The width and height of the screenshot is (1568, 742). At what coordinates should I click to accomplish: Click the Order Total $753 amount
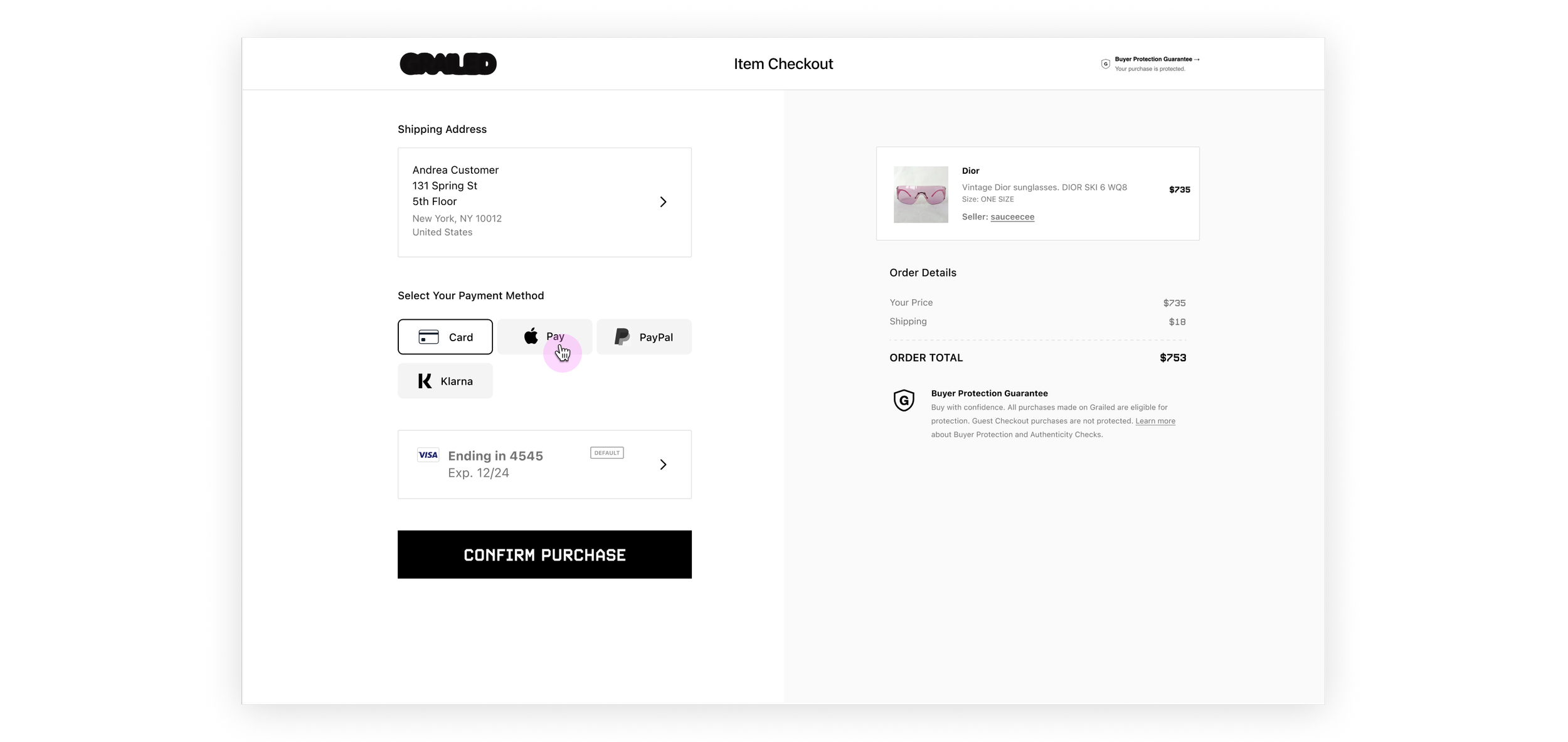[x=1173, y=358]
